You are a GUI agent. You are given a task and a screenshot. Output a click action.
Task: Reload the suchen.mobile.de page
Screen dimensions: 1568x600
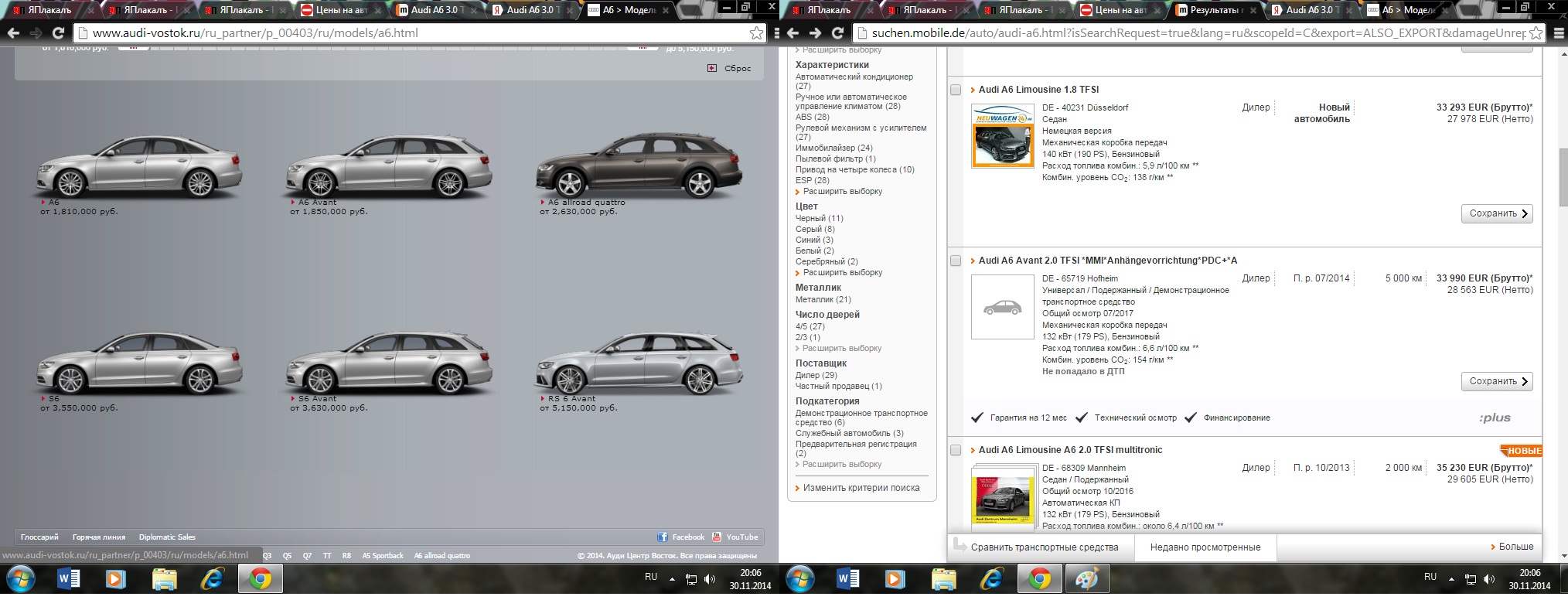click(837, 33)
